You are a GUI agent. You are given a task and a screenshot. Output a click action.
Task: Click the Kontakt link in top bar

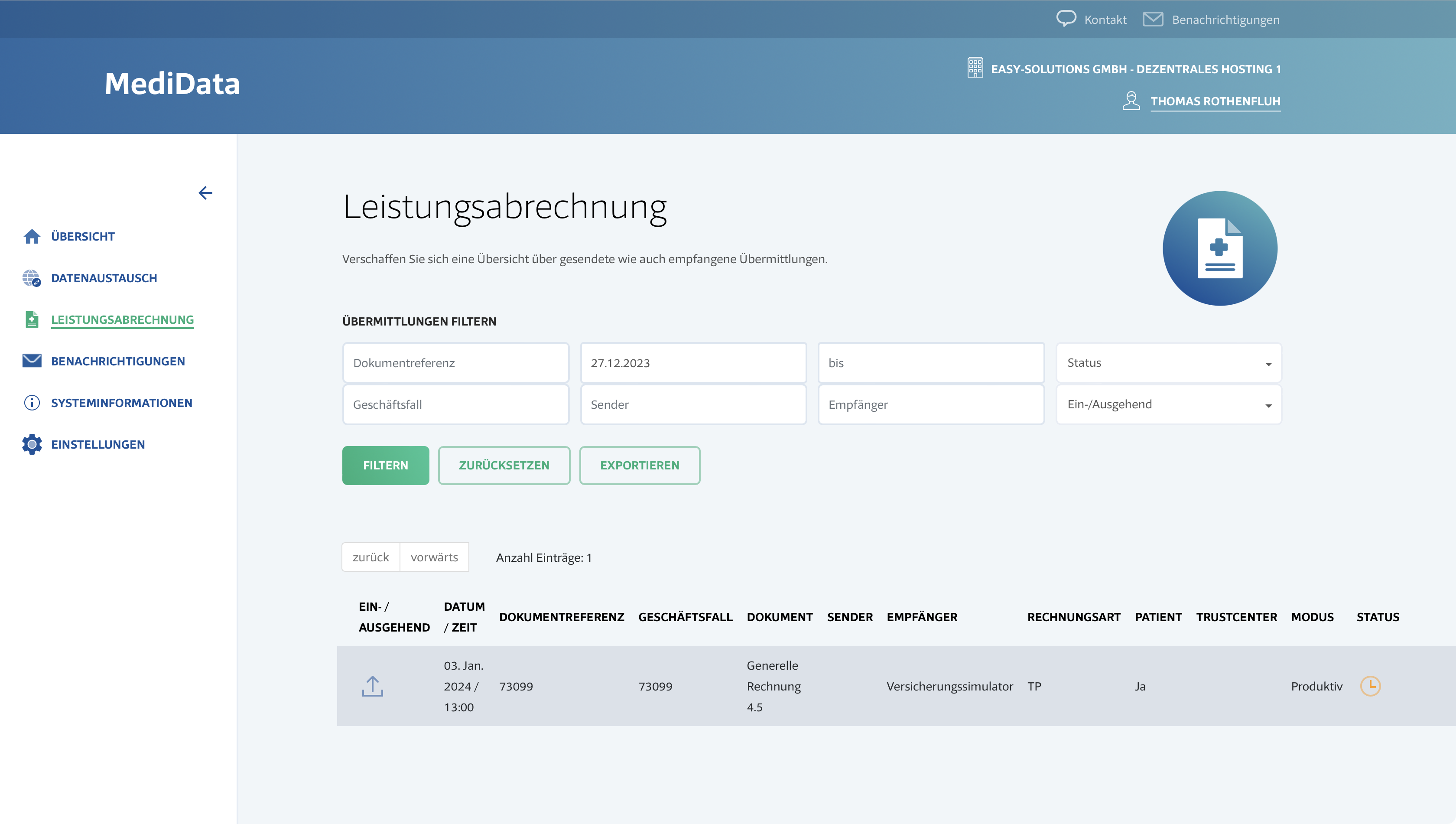coord(1105,20)
